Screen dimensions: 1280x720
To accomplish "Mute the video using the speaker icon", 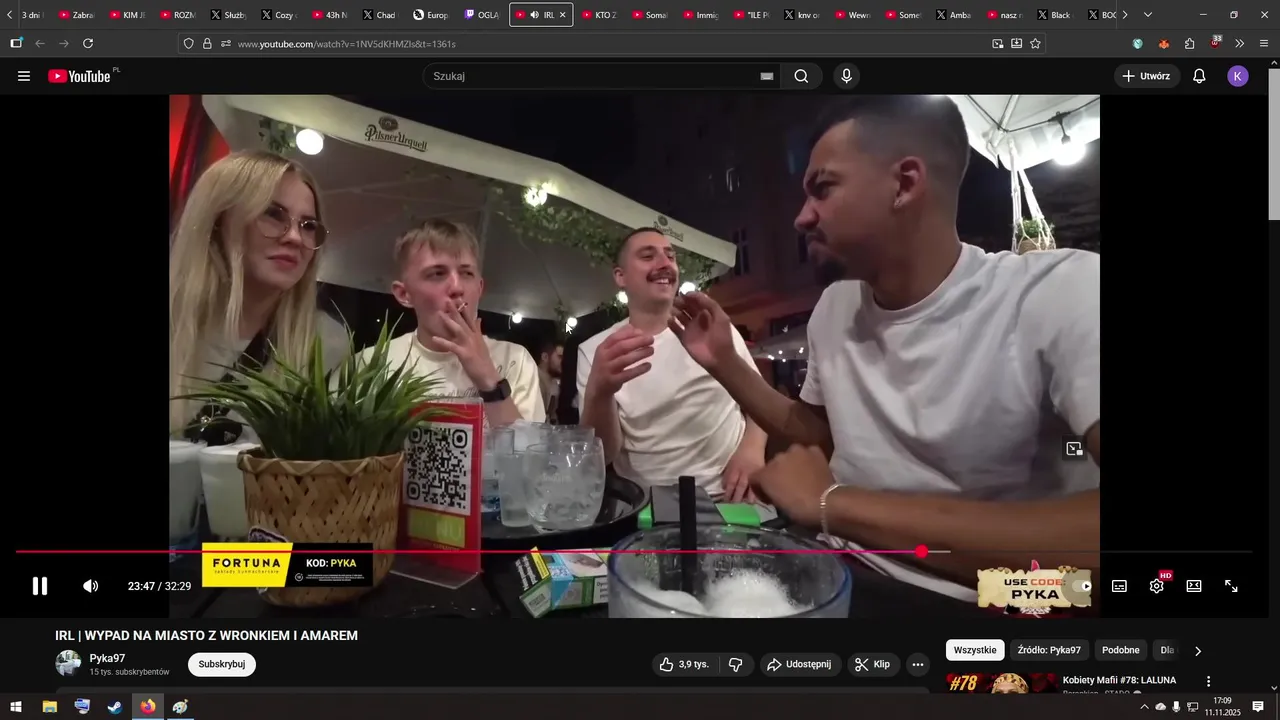I will coord(90,586).
